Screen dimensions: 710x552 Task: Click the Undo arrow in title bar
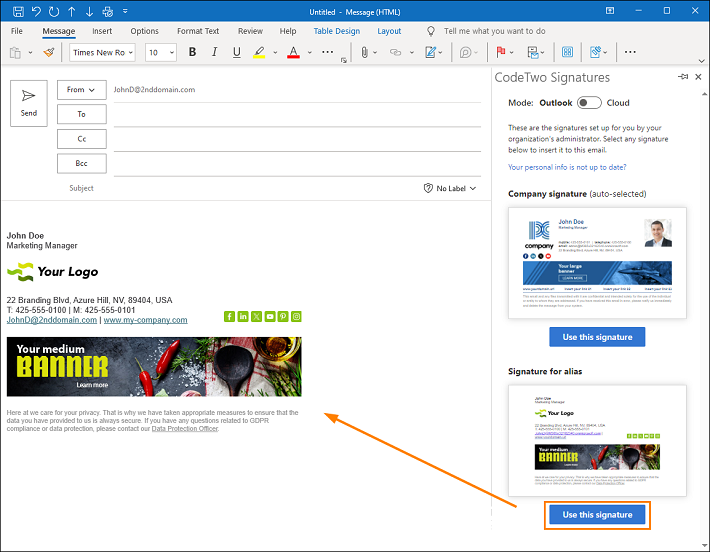pos(36,11)
